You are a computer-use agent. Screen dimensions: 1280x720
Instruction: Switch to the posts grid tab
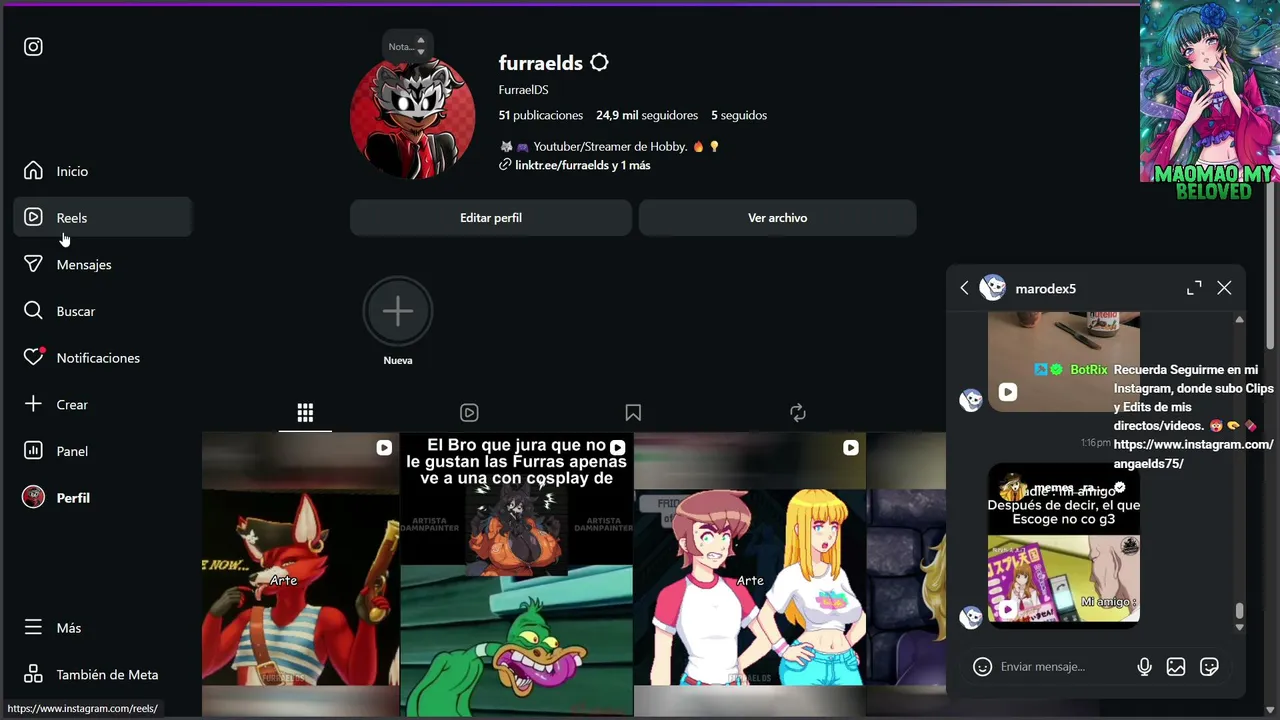pyautogui.click(x=305, y=413)
